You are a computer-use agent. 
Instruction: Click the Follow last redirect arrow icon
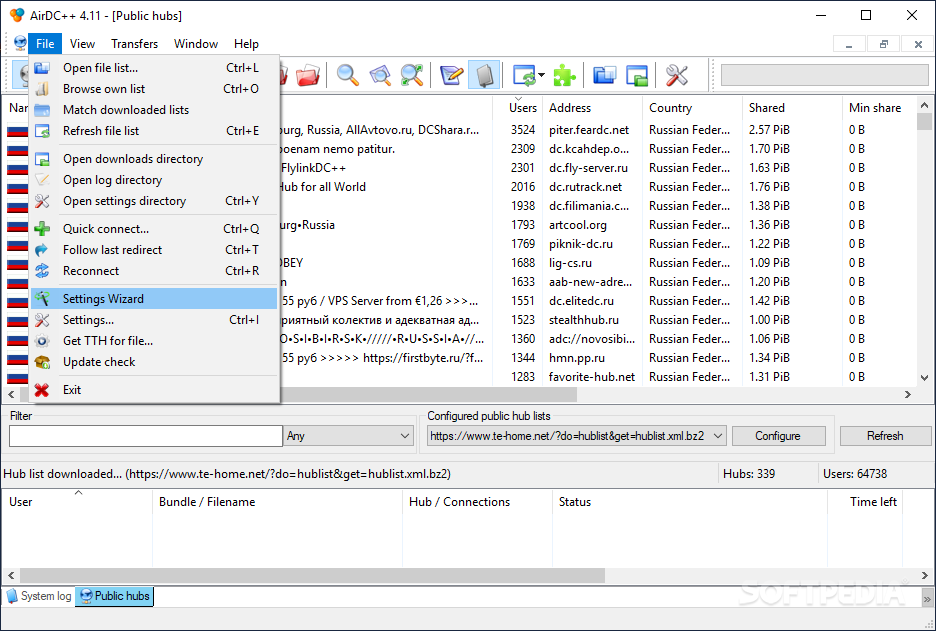pyautogui.click(x=42, y=250)
